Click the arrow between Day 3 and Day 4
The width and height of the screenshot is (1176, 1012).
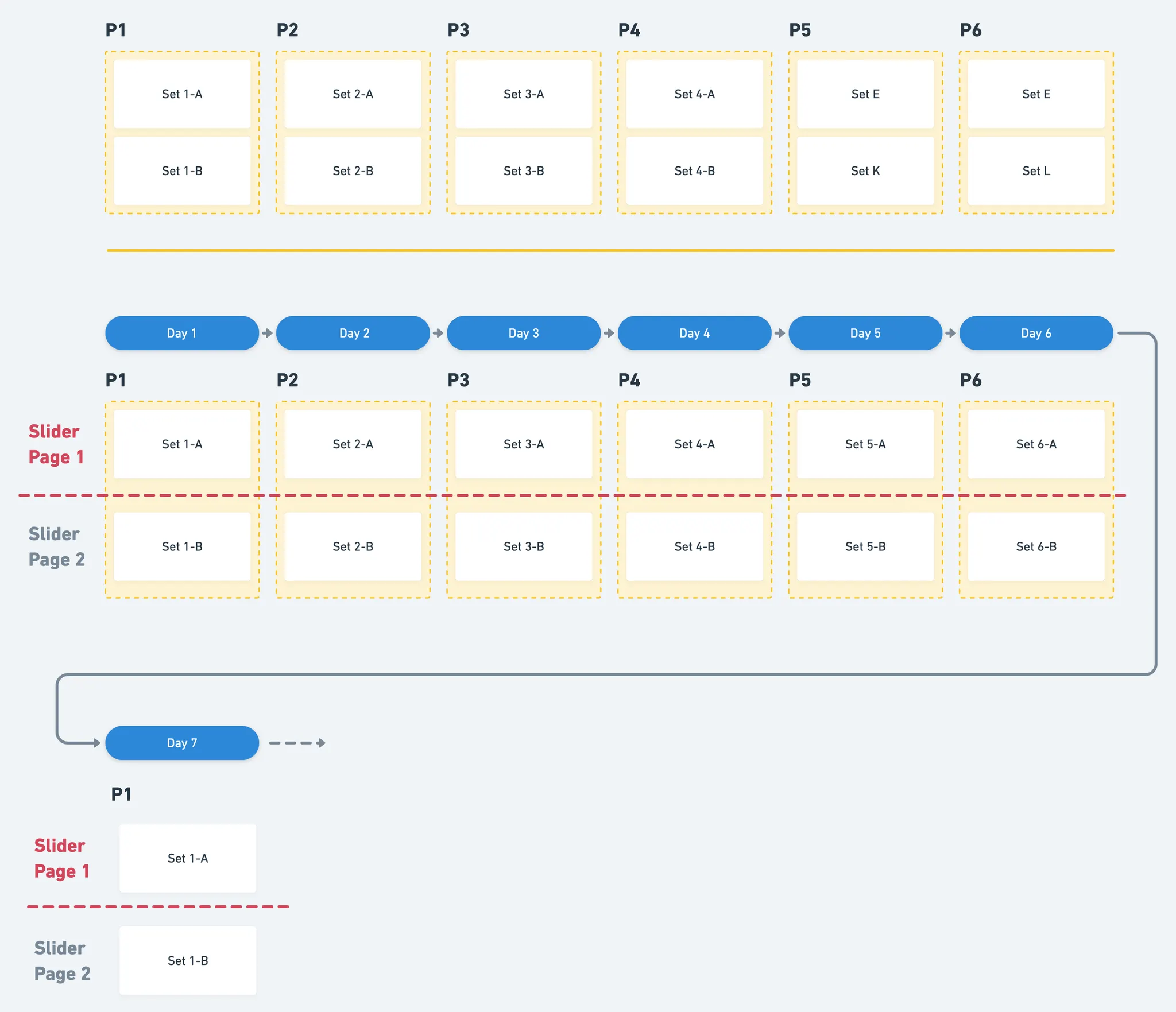point(609,333)
